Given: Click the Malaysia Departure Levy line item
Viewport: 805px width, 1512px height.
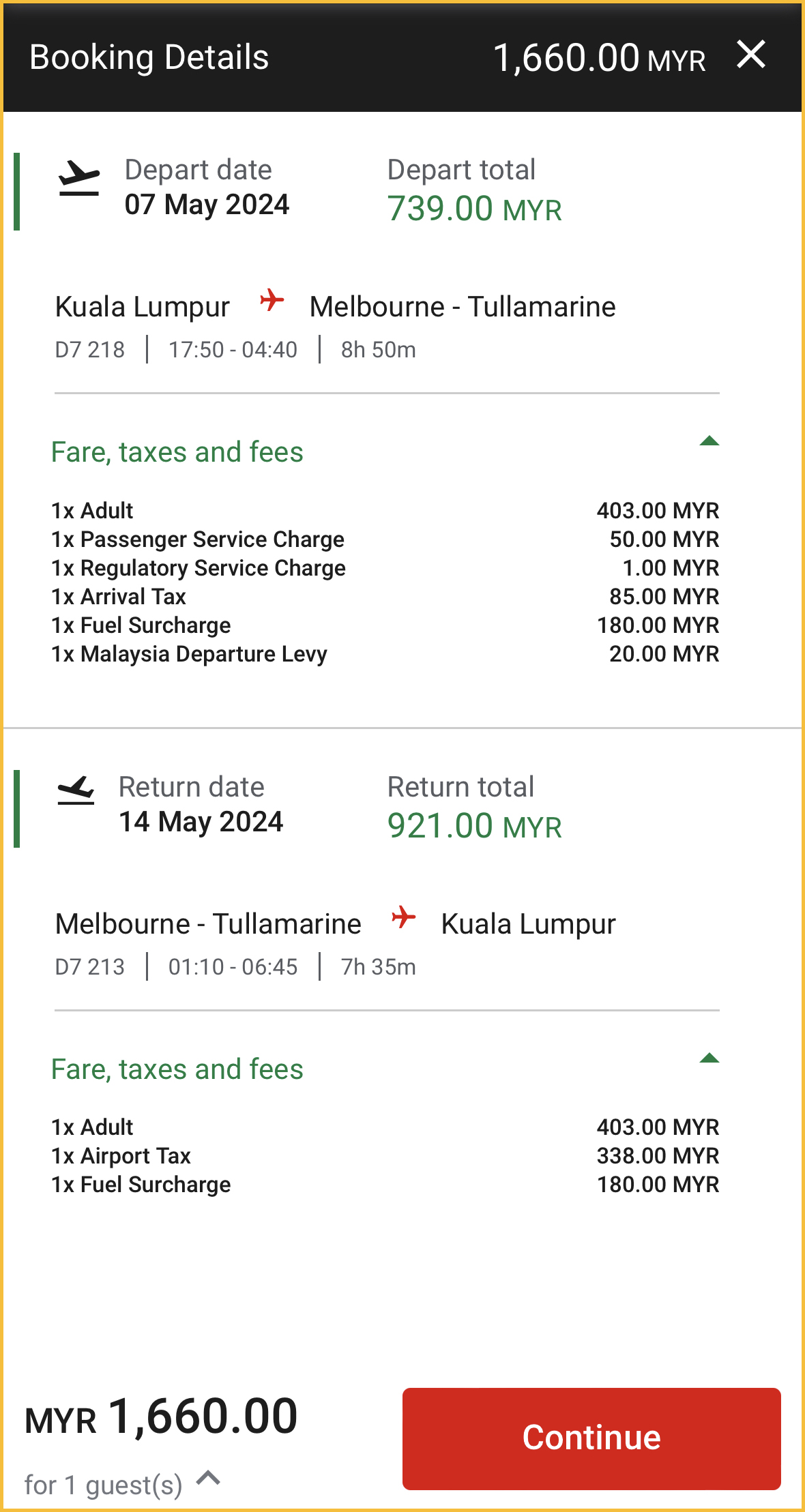Looking at the screenshot, I should click(190, 654).
